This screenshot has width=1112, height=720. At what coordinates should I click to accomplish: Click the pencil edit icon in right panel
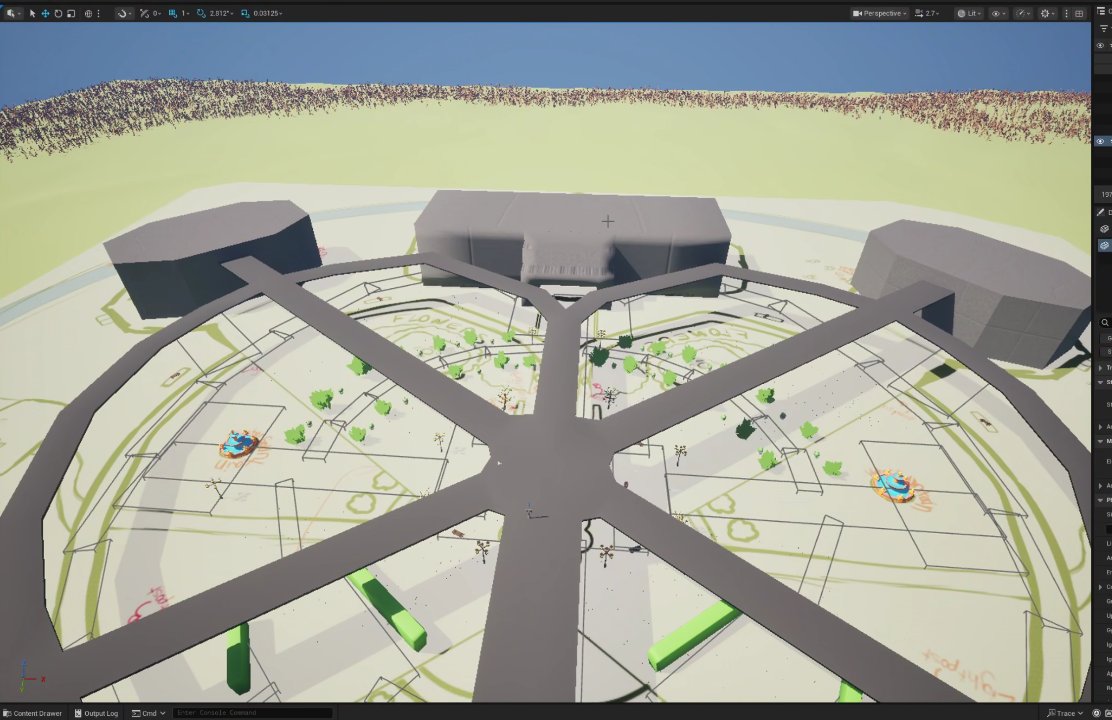click(1101, 212)
